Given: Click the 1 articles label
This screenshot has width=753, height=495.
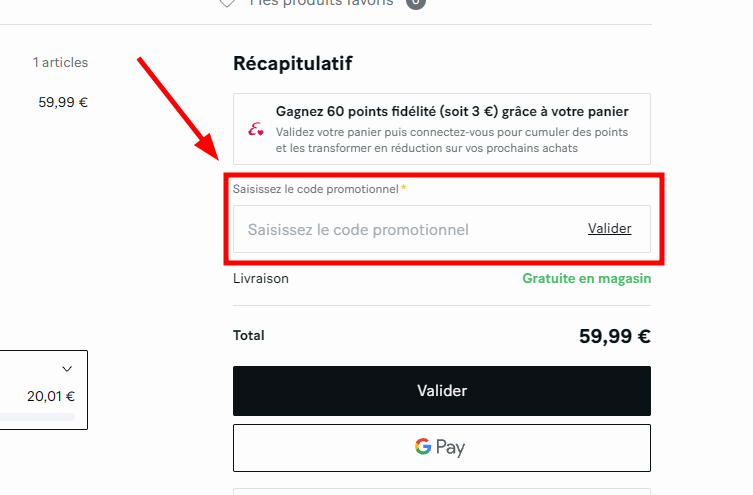Looking at the screenshot, I should pyautogui.click(x=60, y=62).
